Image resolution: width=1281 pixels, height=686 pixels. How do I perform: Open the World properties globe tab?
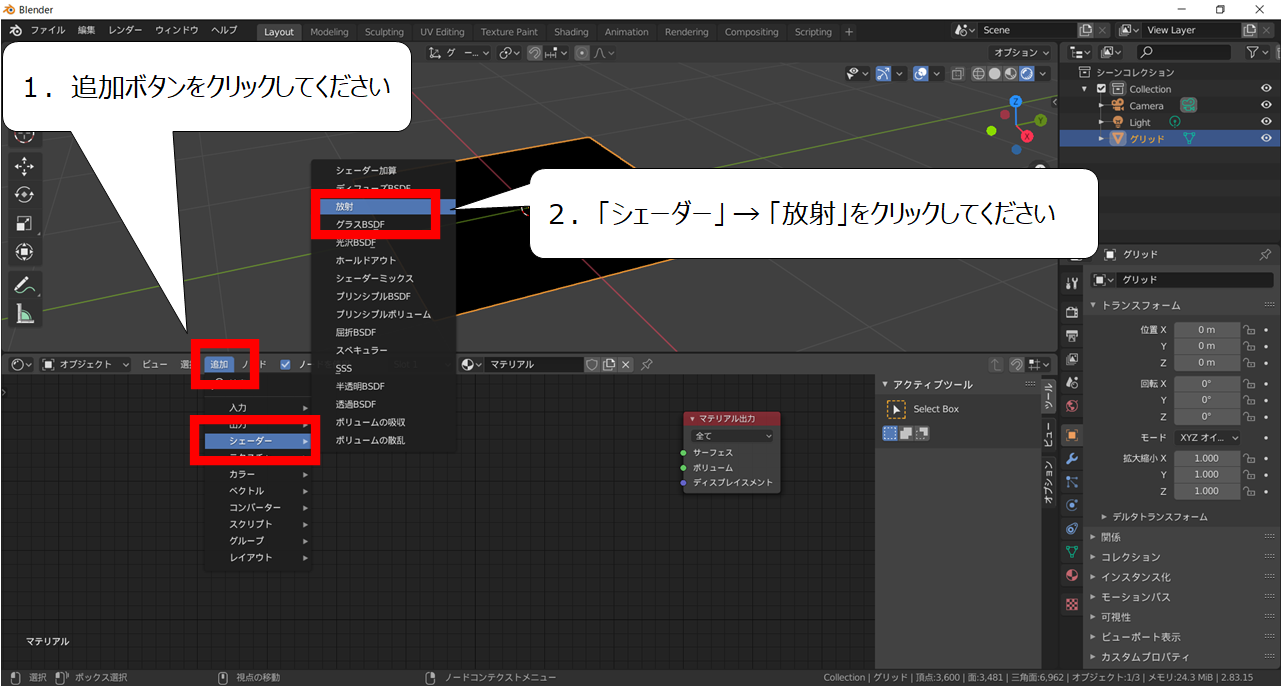tap(1071, 406)
